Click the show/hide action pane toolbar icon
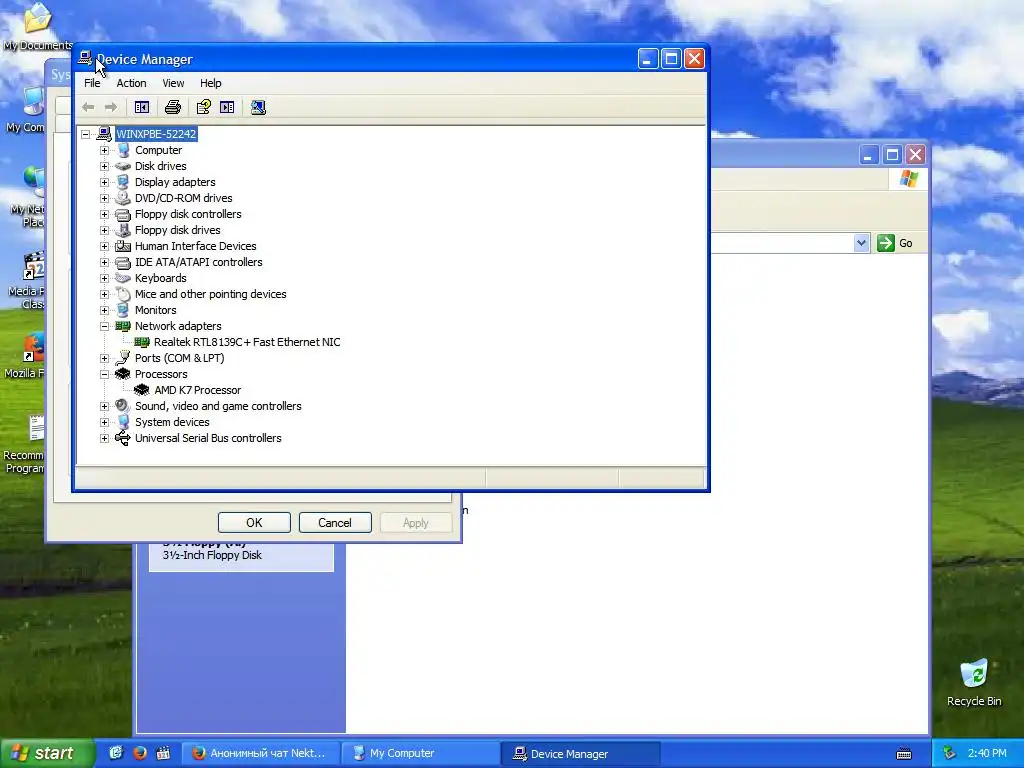This screenshot has height=768, width=1024. [227, 107]
